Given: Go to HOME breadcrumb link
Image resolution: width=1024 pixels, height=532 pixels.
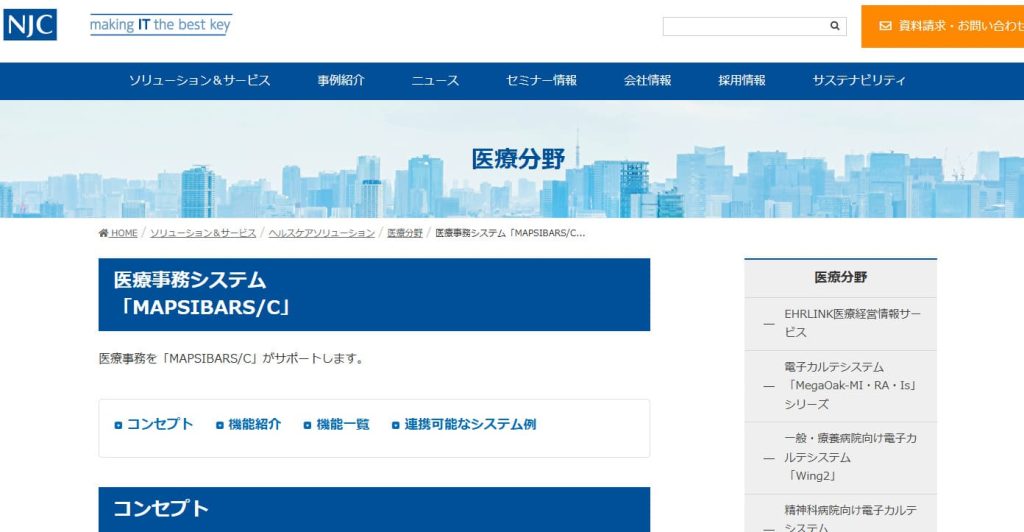Looking at the screenshot, I should (123, 233).
